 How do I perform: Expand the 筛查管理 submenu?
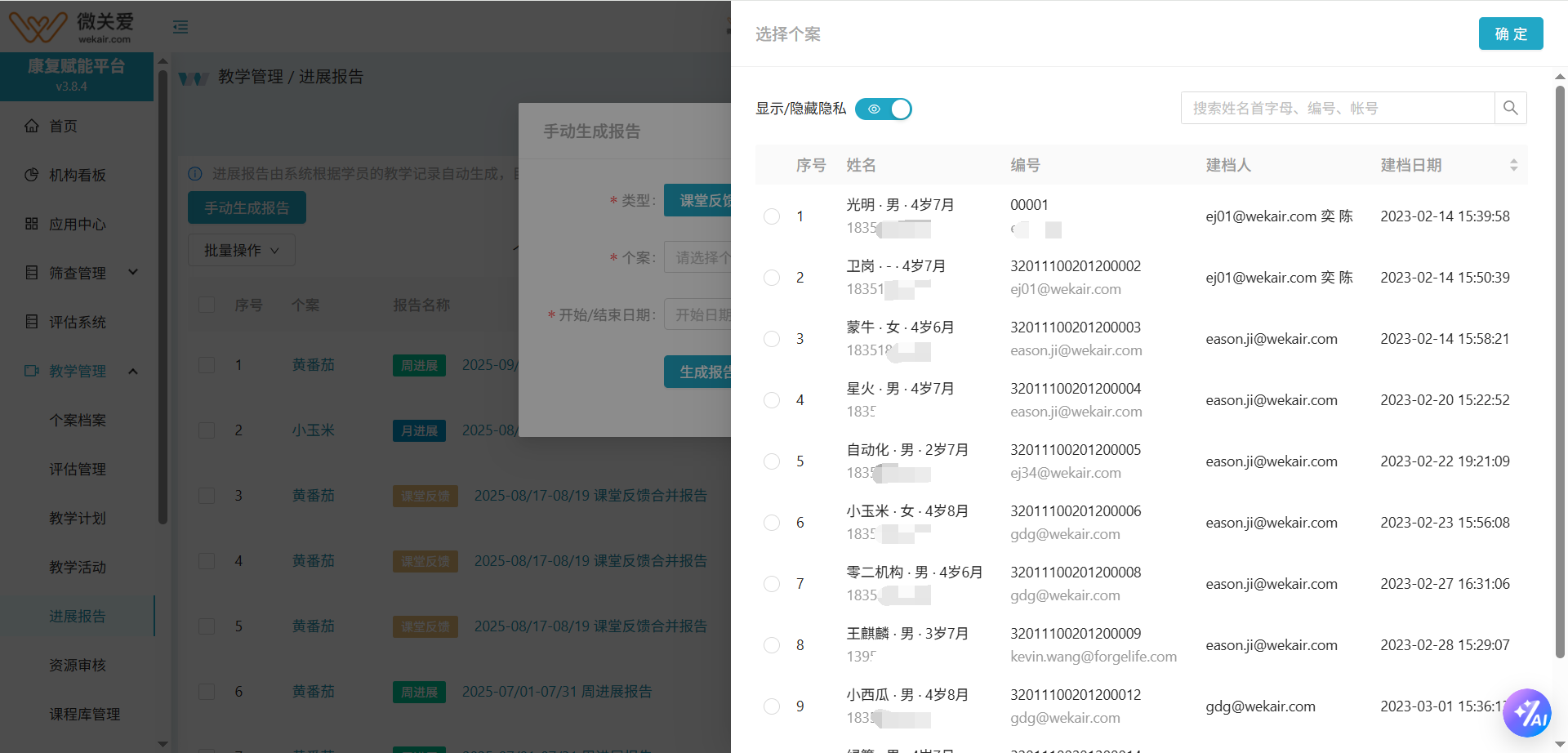(133, 273)
